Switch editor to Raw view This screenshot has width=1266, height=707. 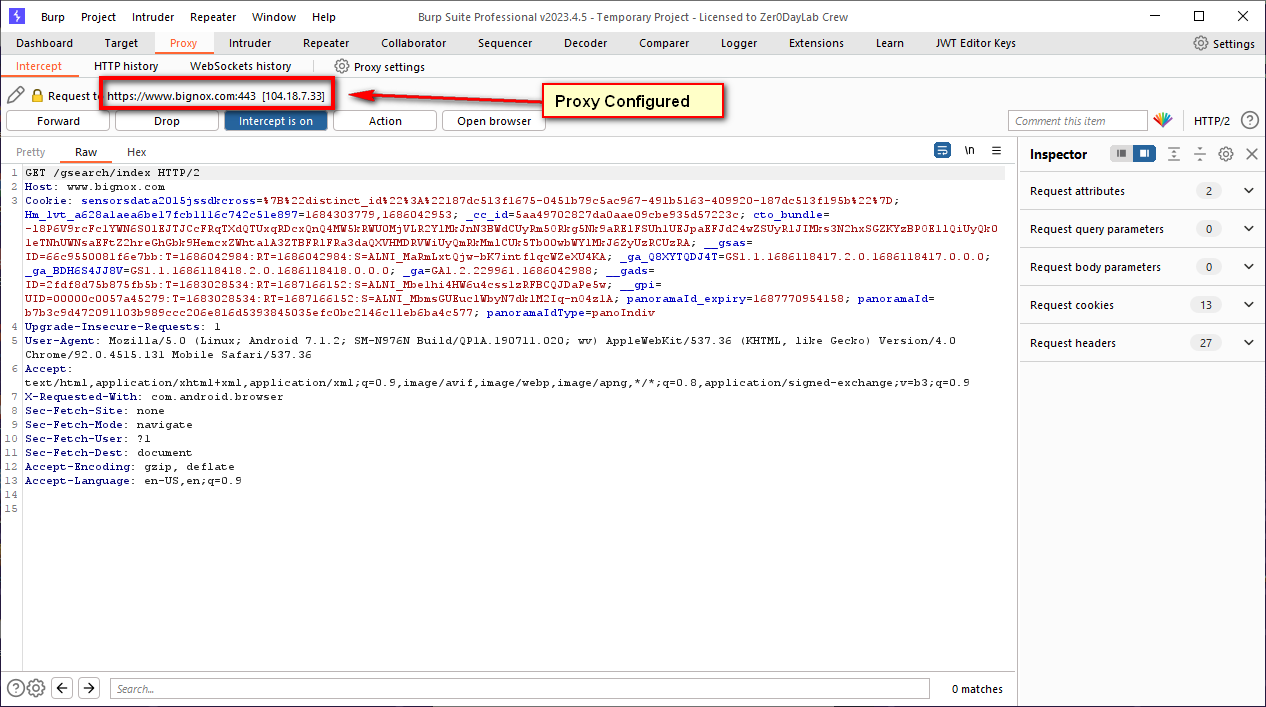click(x=86, y=152)
